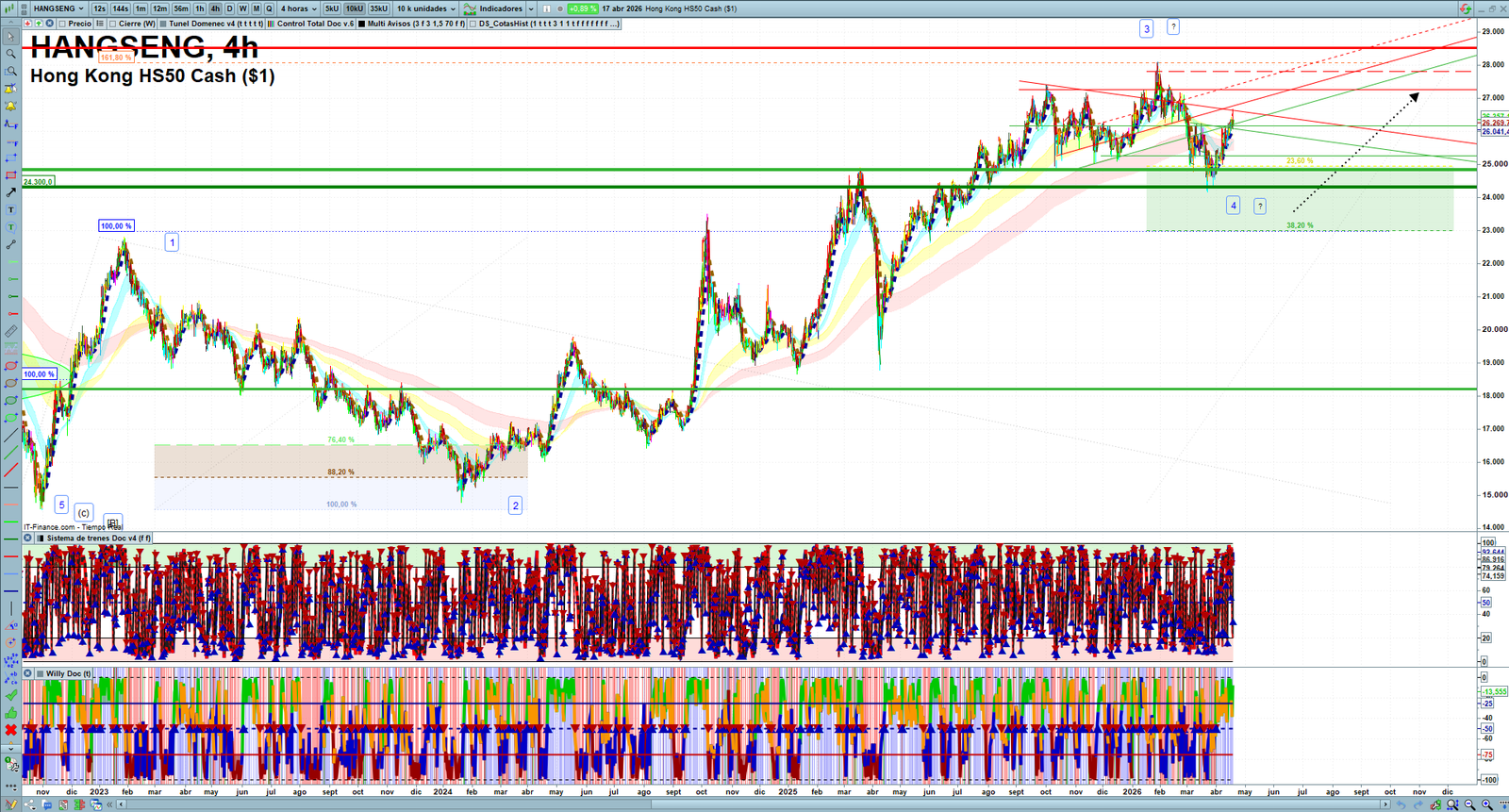Click the wave label '2' on the chart
The image size is (1509, 812).
515,505
